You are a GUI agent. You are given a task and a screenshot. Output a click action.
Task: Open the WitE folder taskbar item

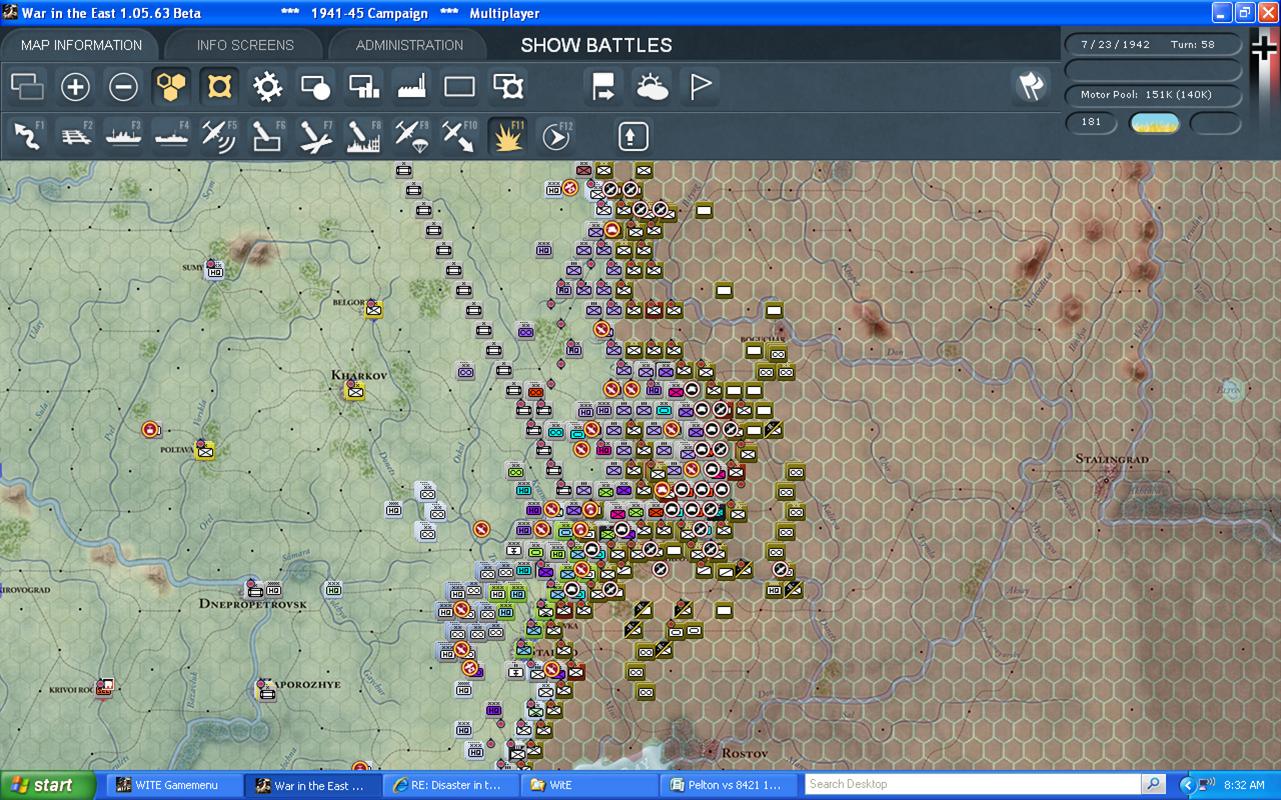point(591,785)
